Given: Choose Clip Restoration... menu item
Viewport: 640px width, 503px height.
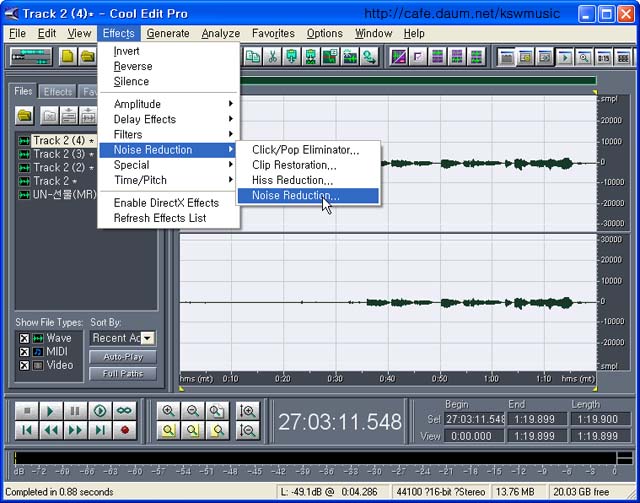Looking at the screenshot, I should click(308, 165).
